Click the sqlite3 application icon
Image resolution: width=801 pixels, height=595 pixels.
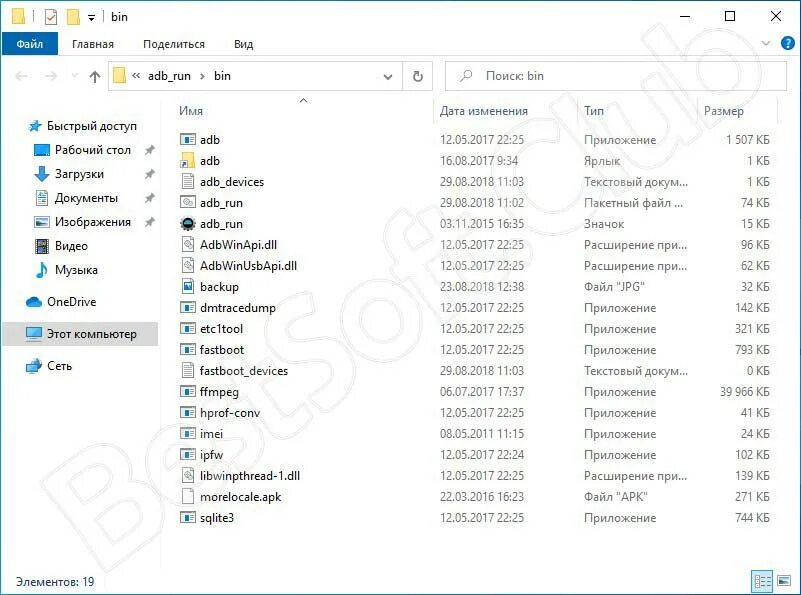click(188, 517)
